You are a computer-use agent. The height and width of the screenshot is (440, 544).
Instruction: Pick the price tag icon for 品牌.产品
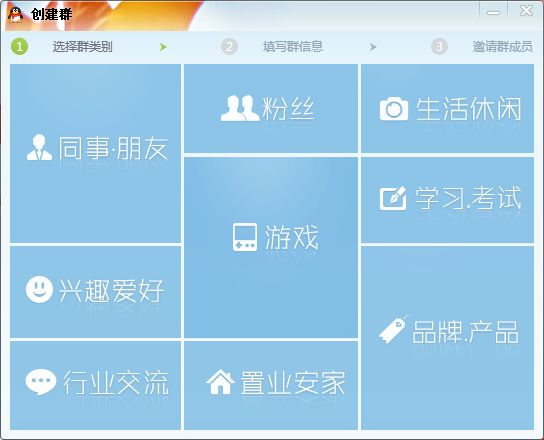tap(394, 329)
